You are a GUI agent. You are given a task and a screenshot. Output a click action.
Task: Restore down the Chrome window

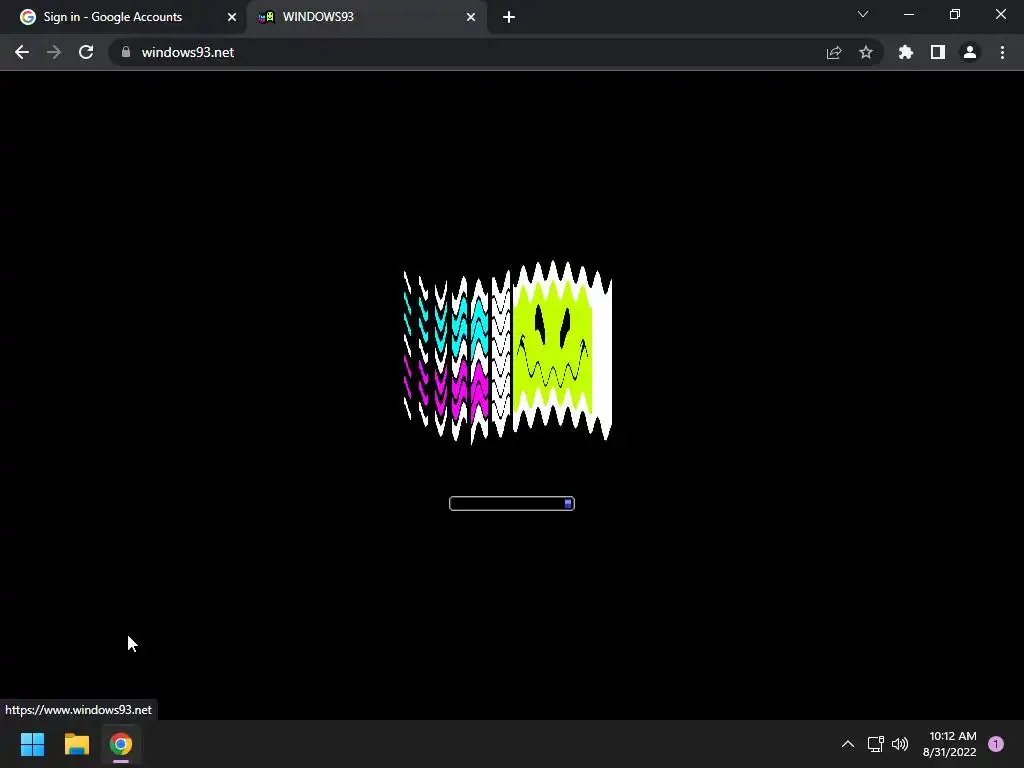tap(955, 14)
